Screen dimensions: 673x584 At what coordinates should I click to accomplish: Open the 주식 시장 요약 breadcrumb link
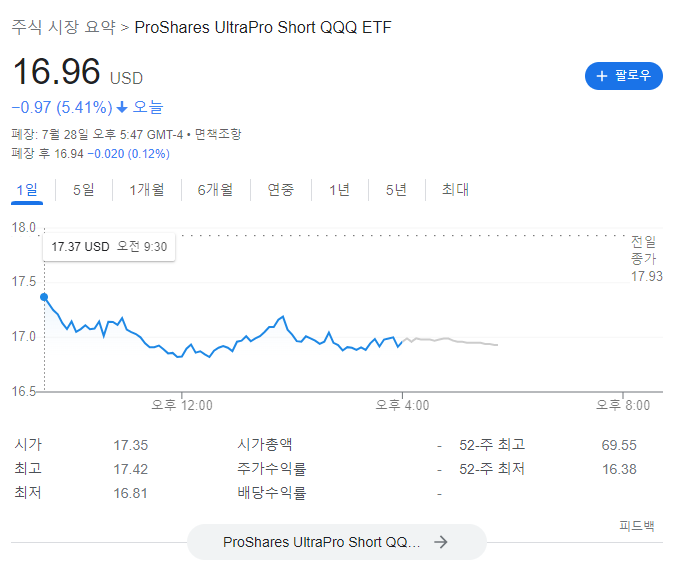[x=64, y=27]
